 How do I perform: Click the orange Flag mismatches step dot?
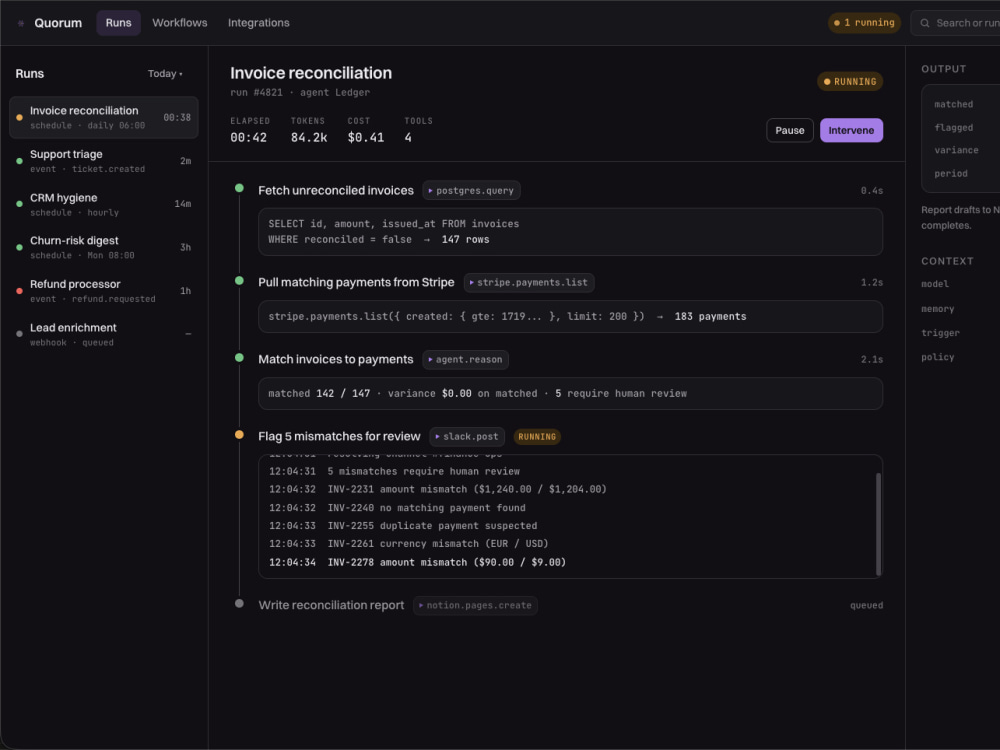point(239,435)
